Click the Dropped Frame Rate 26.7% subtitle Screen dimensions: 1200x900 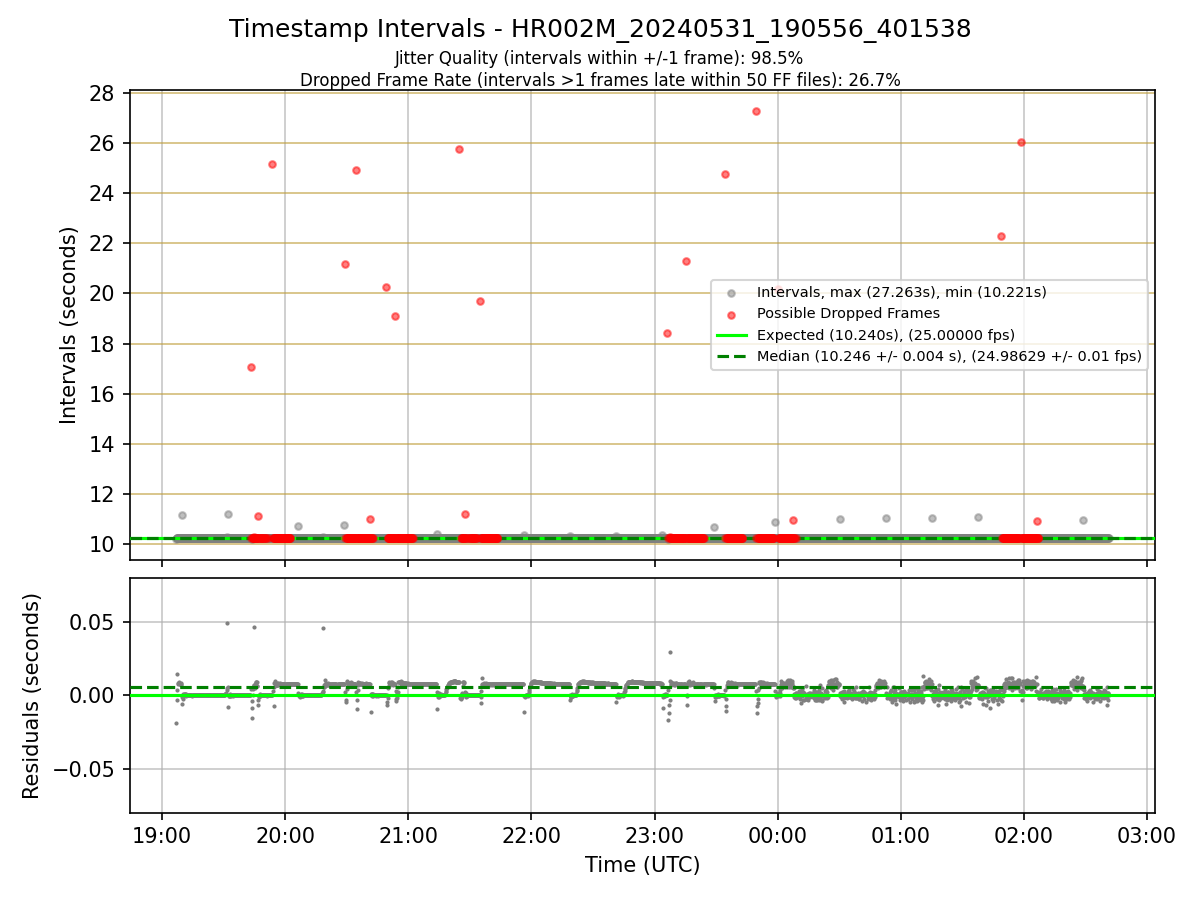[x=600, y=80]
